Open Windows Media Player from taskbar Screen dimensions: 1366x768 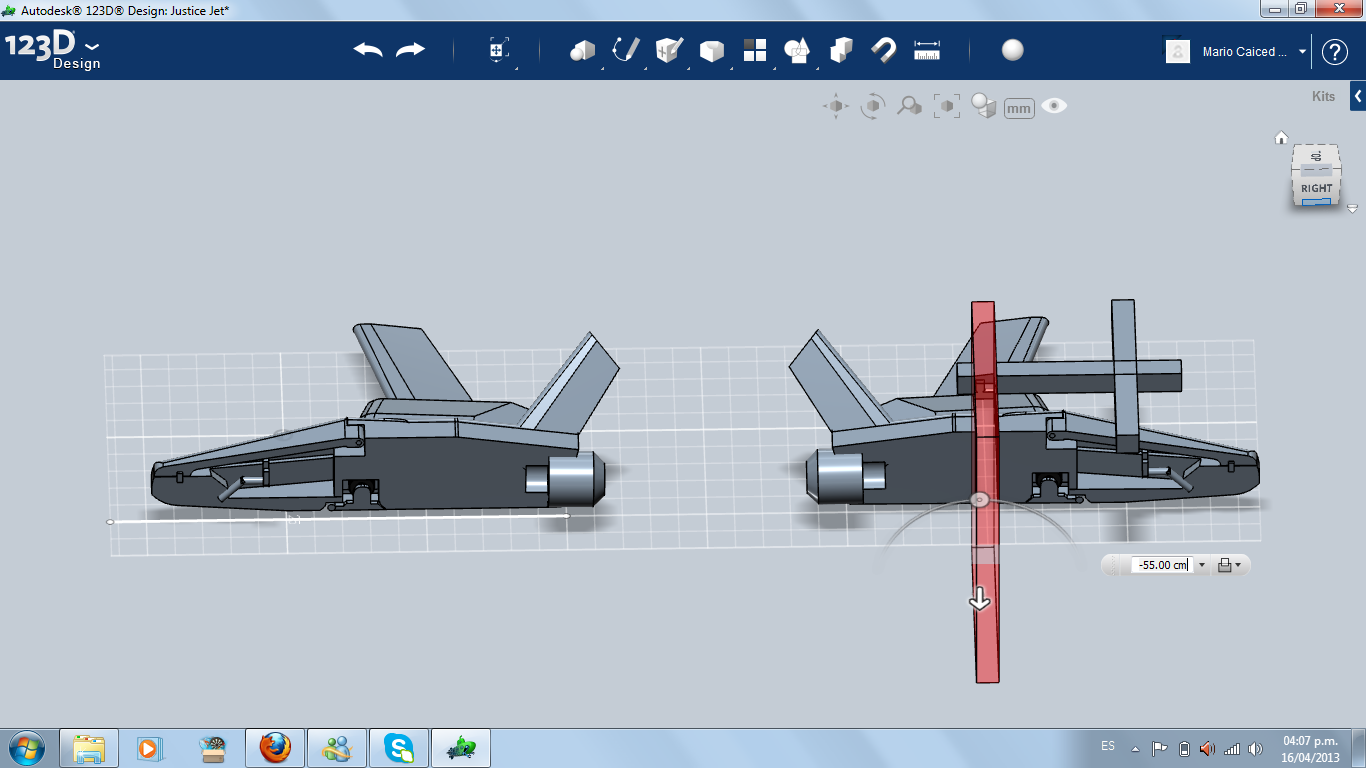(x=150, y=748)
